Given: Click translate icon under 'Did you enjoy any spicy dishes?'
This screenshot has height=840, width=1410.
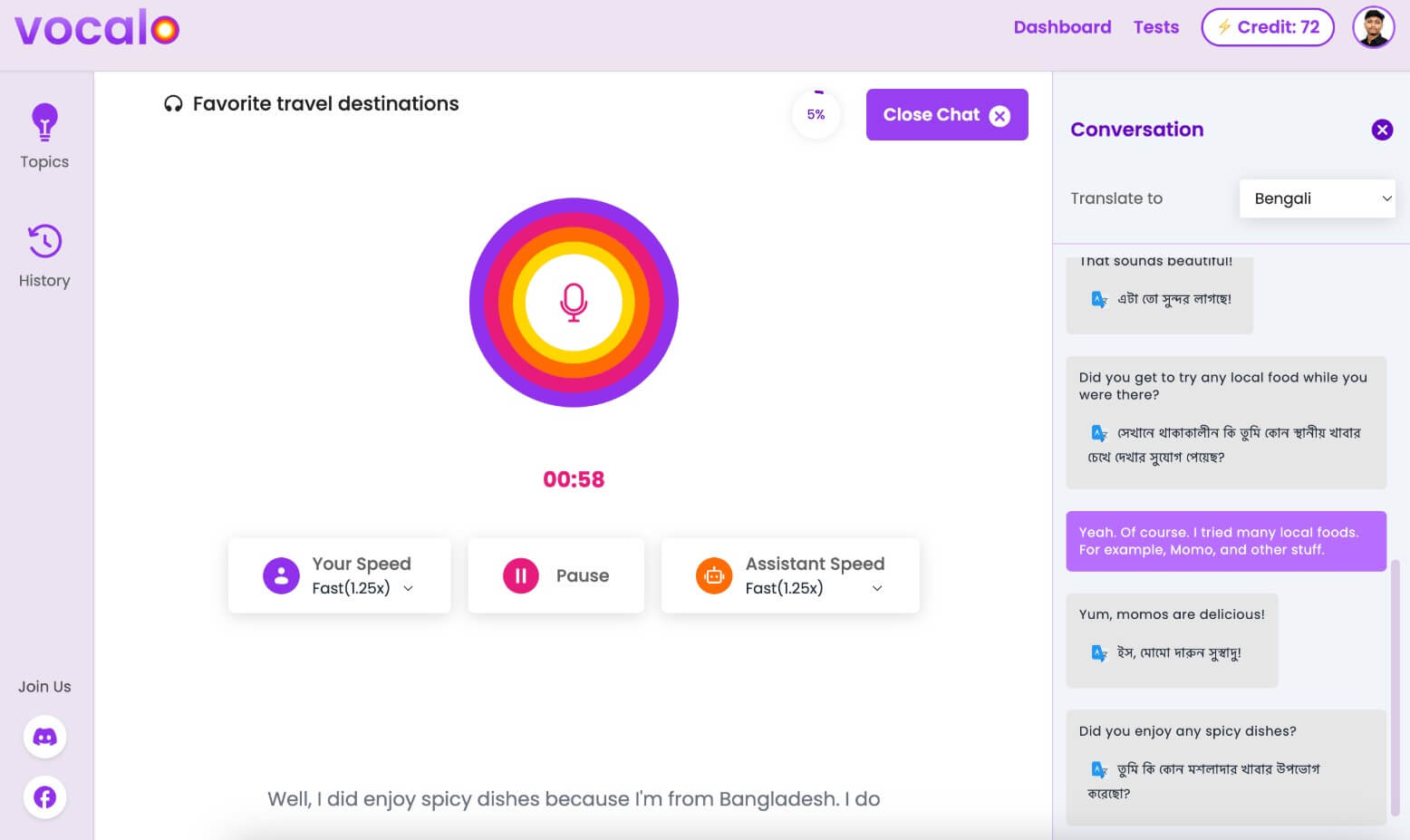Looking at the screenshot, I should pos(1099,769).
